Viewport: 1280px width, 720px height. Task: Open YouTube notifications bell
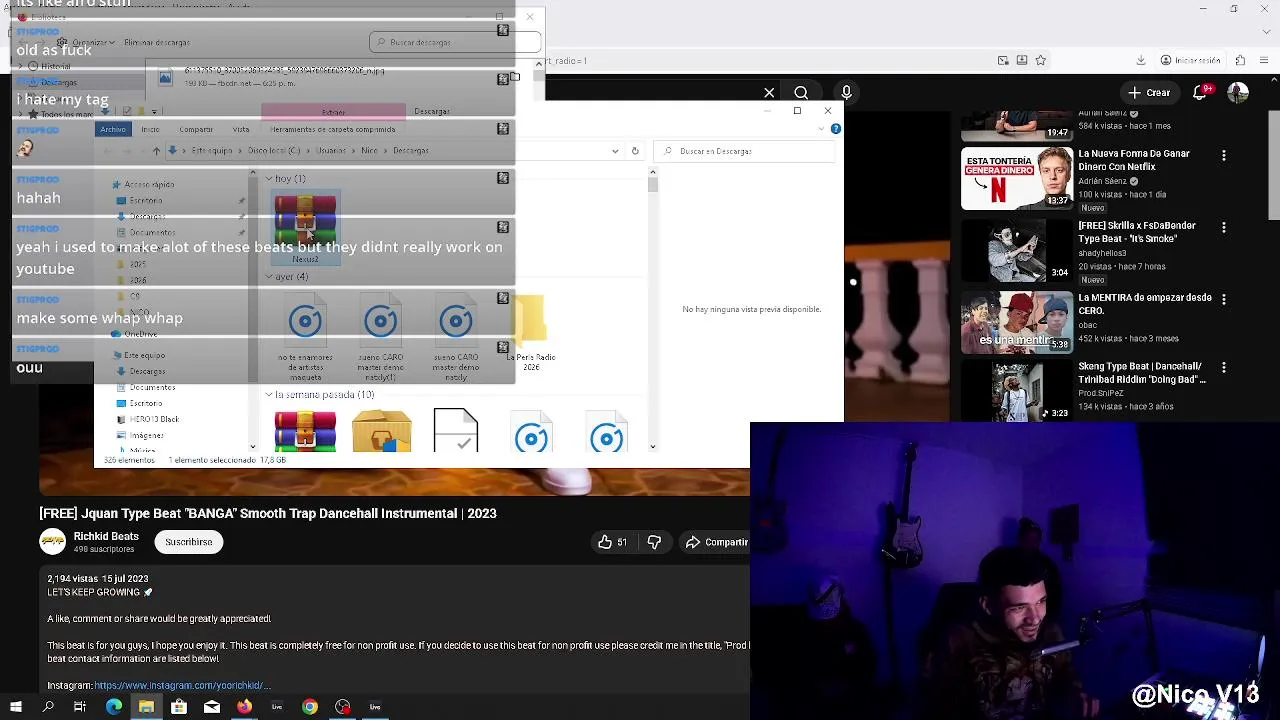(1201, 93)
